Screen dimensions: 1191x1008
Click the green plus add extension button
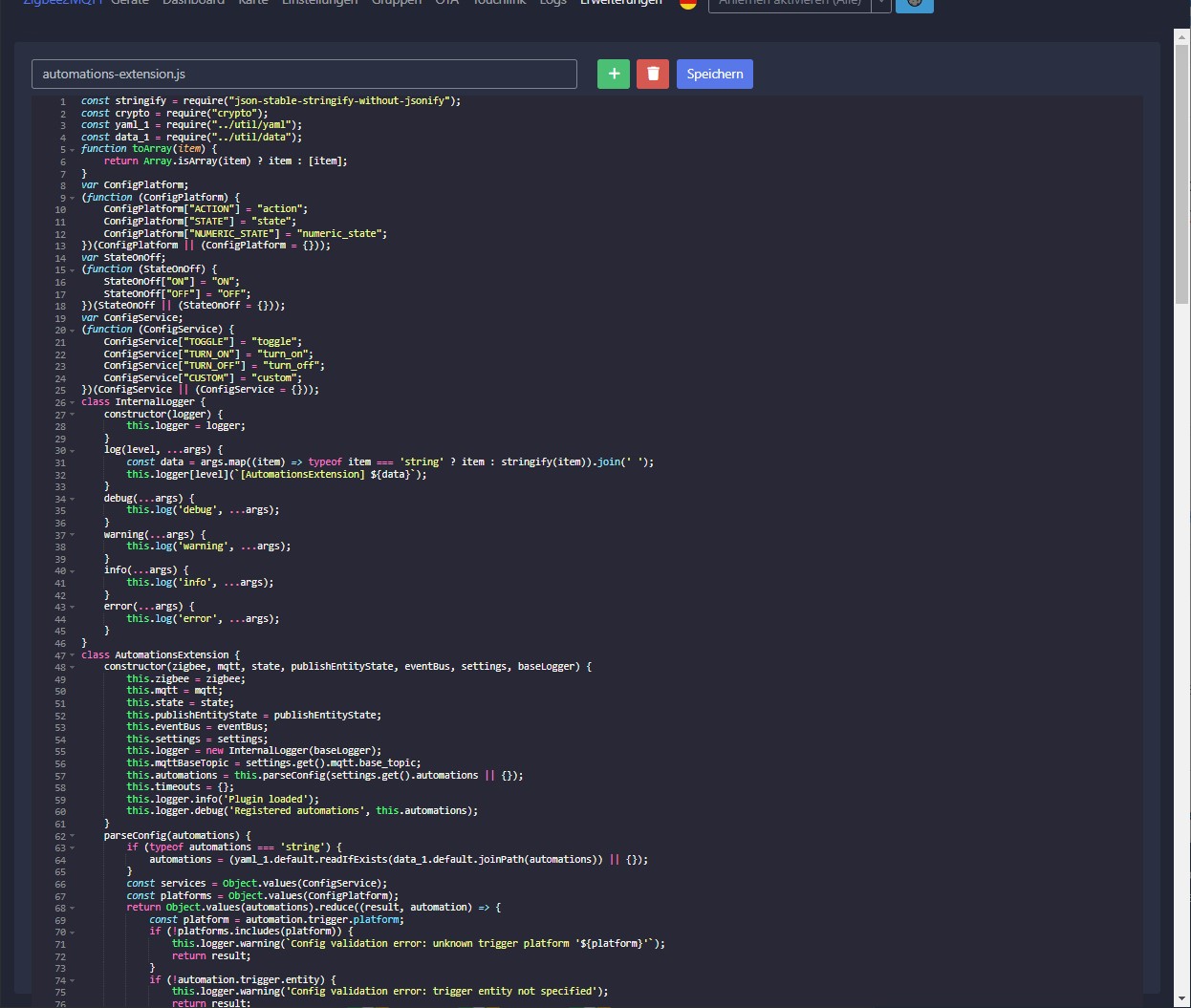(614, 74)
